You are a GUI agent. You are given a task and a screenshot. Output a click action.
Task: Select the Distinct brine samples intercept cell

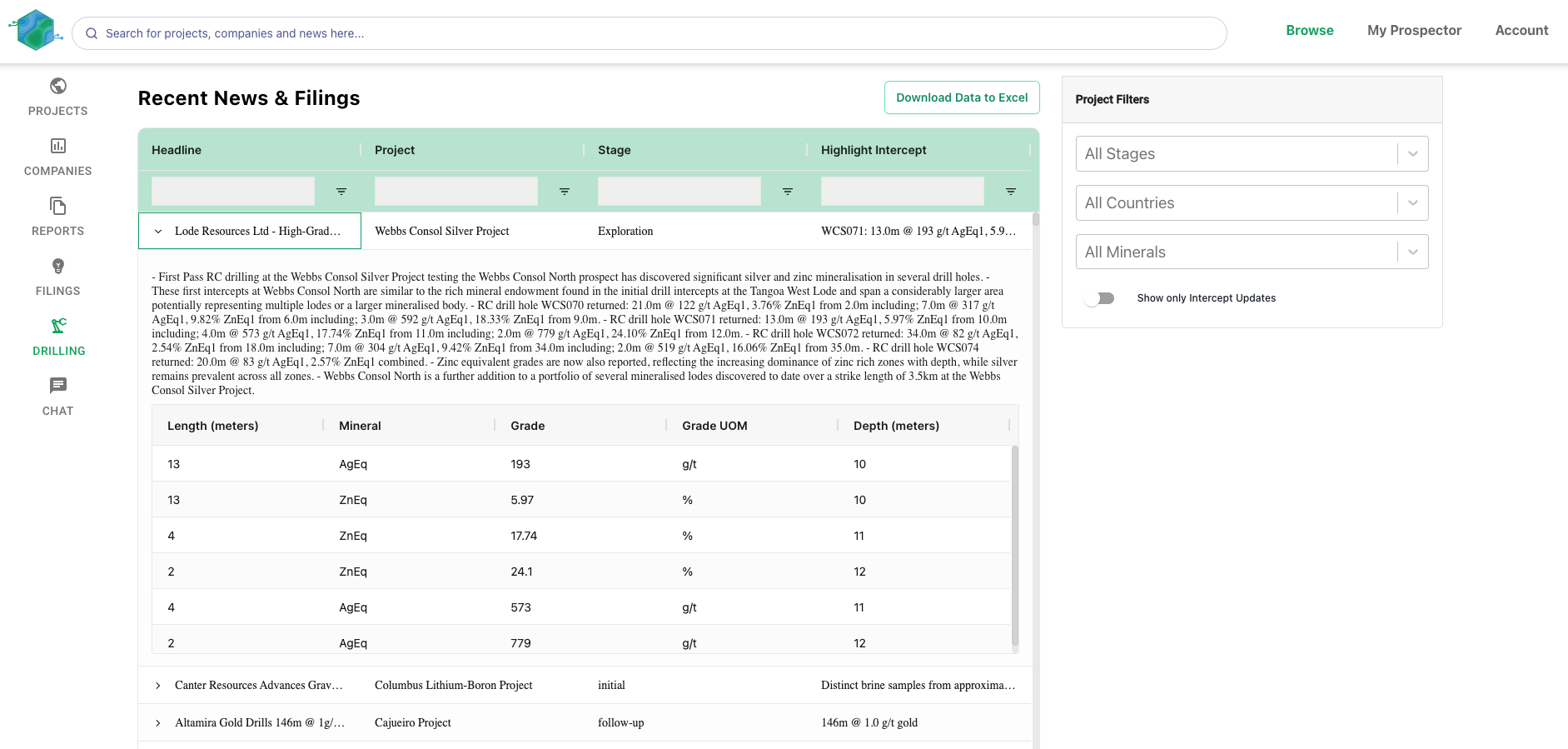pos(919,686)
